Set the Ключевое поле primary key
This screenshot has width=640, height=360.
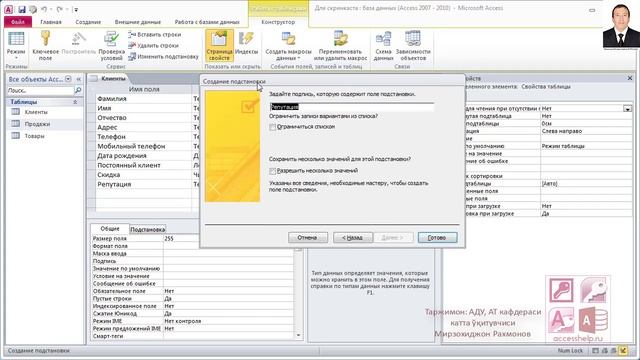pos(45,45)
